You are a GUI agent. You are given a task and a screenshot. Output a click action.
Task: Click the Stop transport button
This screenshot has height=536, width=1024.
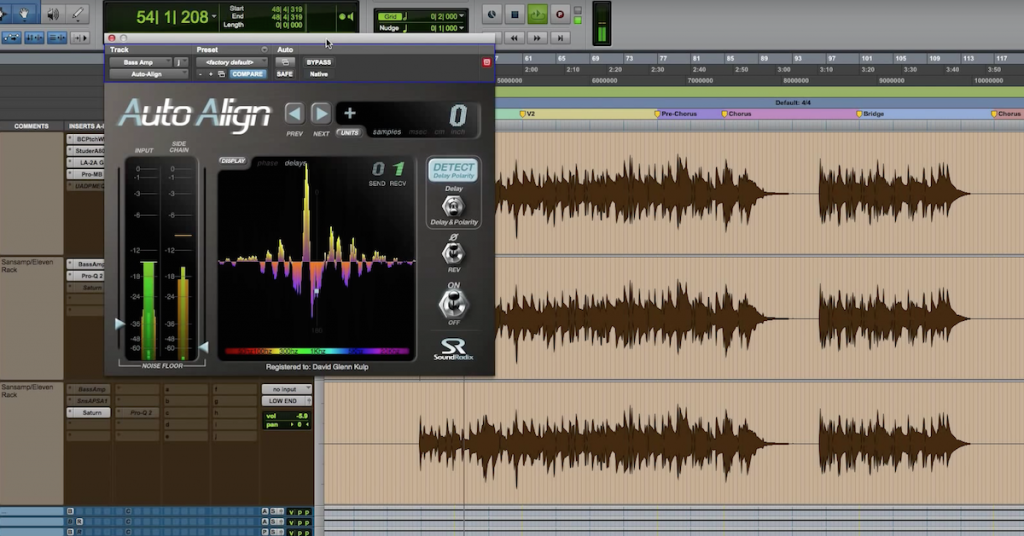[515, 14]
